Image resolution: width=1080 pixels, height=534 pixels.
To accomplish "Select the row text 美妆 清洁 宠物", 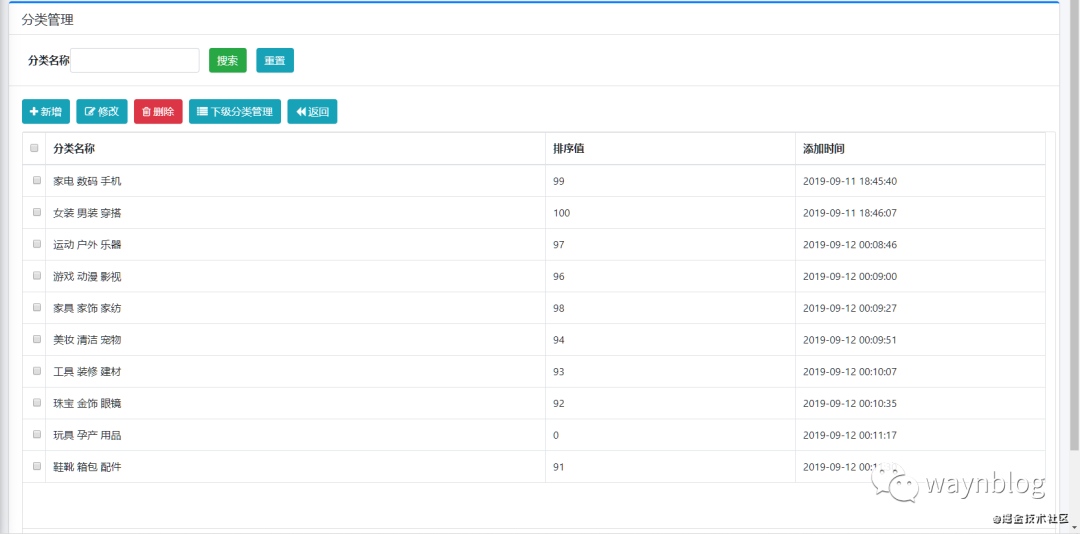I will 87,340.
